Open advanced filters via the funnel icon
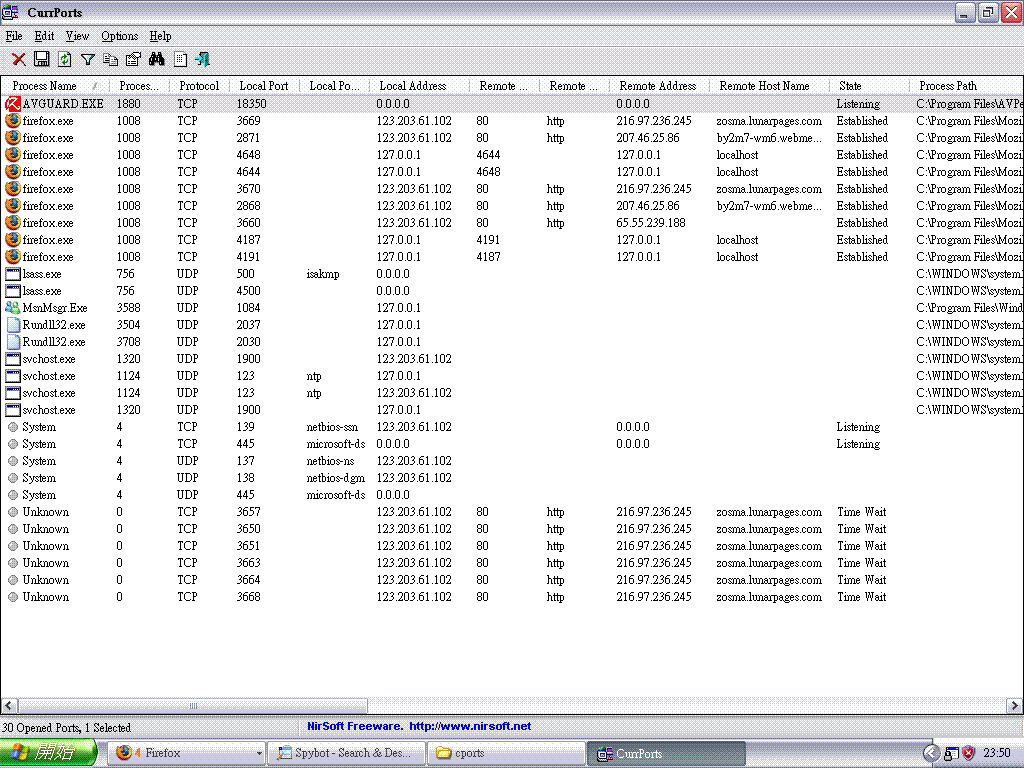Image resolution: width=1024 pixels, height=768 pixels. click(88, 59)
